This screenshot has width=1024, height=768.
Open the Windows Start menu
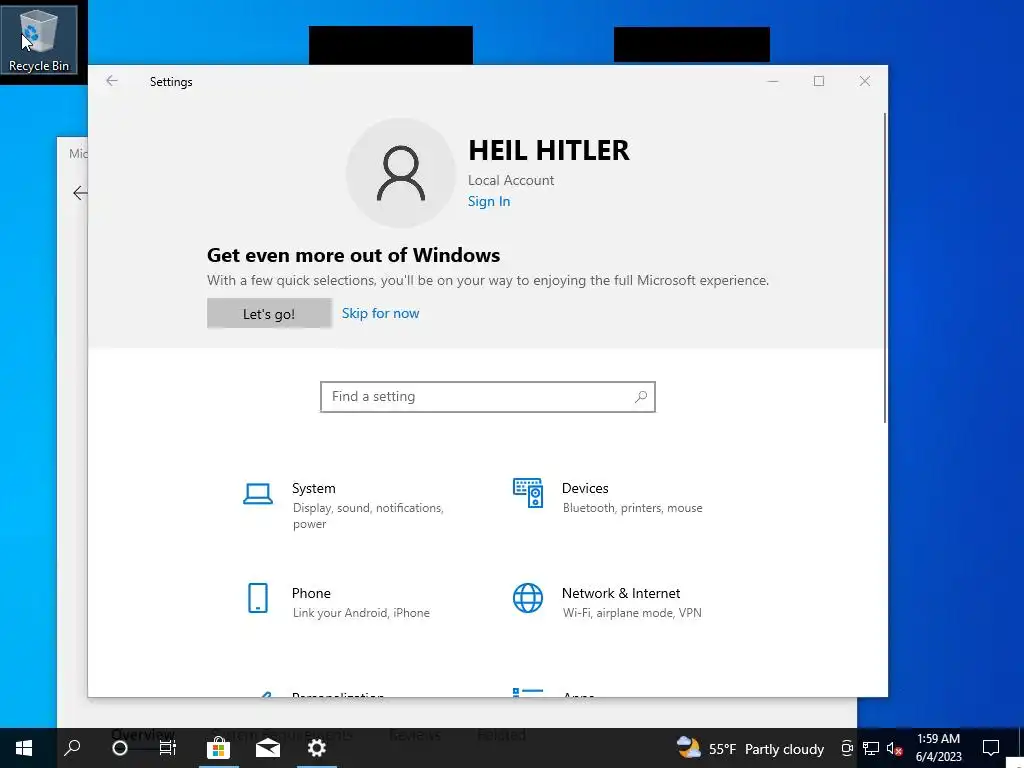click(24, 748)
